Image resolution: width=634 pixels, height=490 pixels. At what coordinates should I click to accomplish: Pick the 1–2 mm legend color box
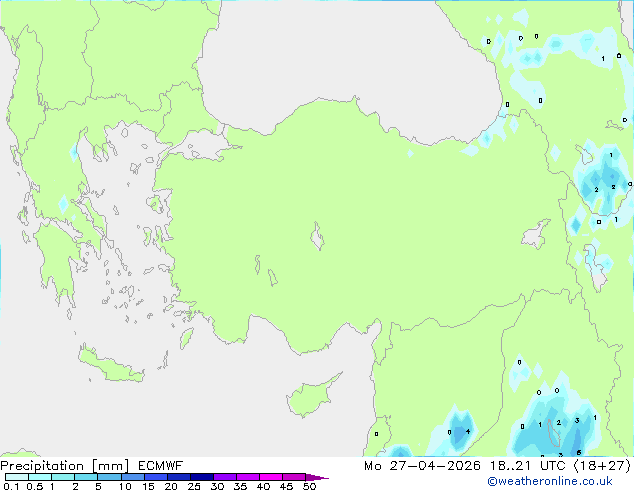click(x=63, y=477)
